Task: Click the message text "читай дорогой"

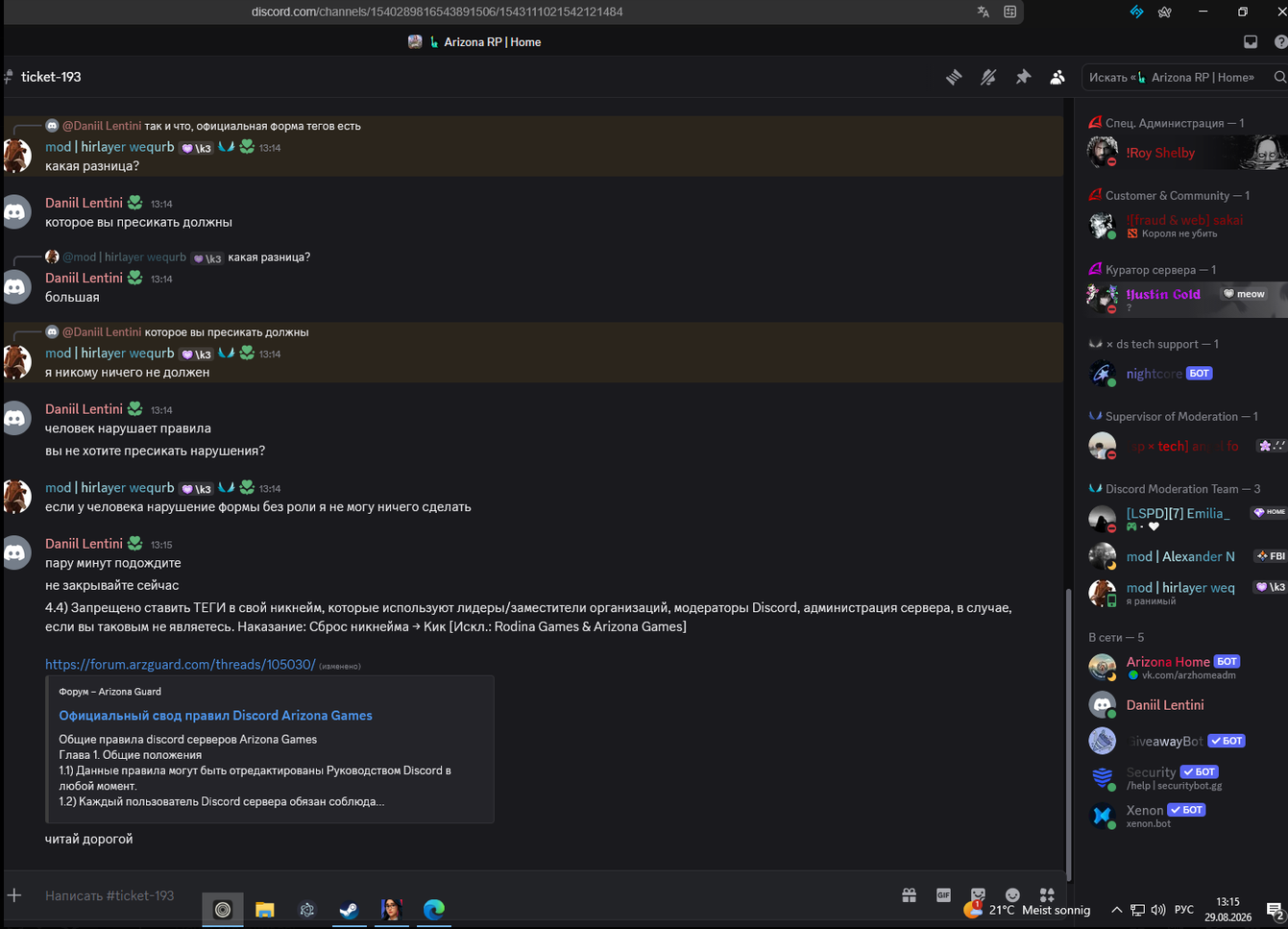Action: 89,839
